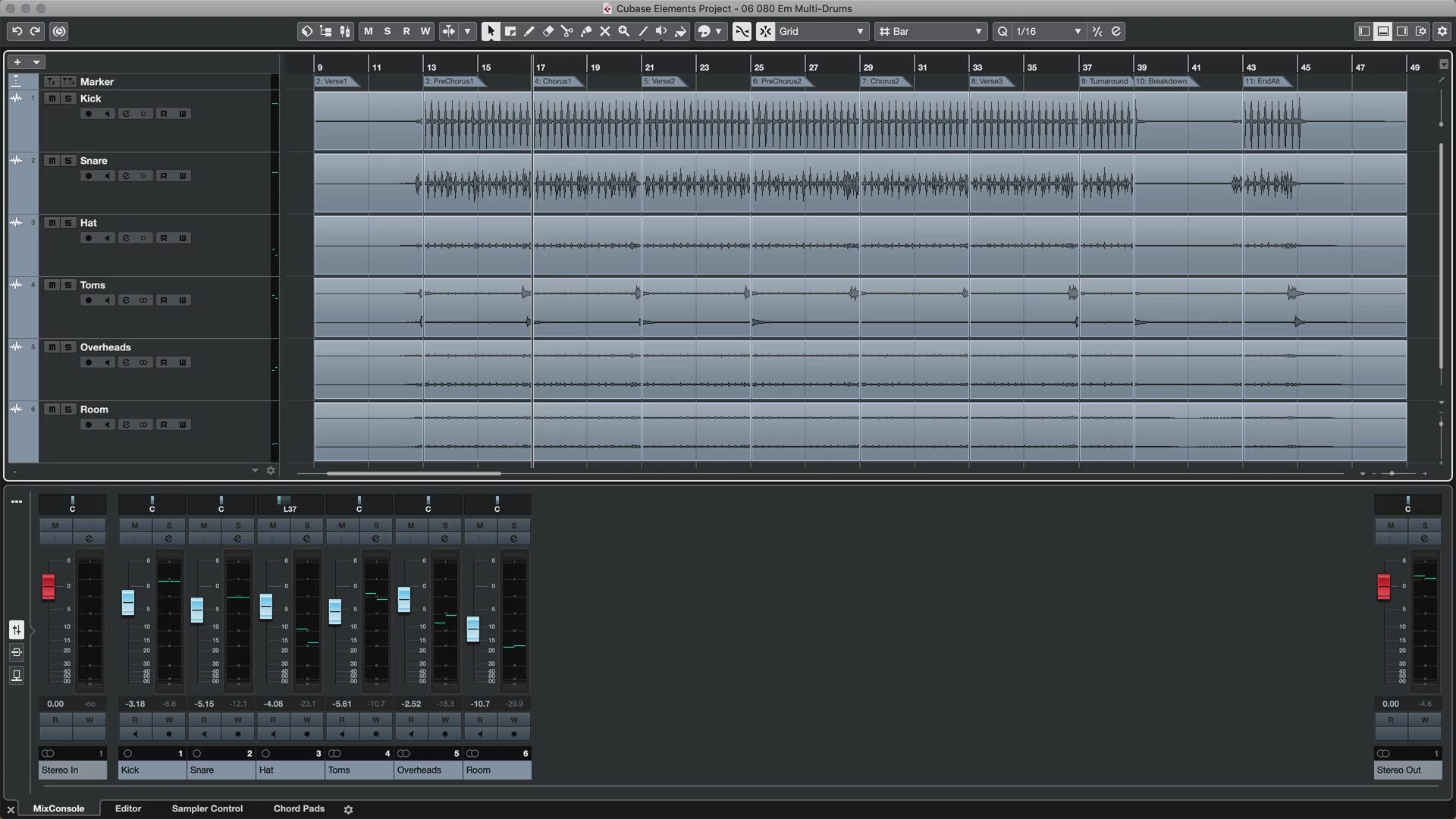Switch to the MixConsole tab

pos(58,808)
